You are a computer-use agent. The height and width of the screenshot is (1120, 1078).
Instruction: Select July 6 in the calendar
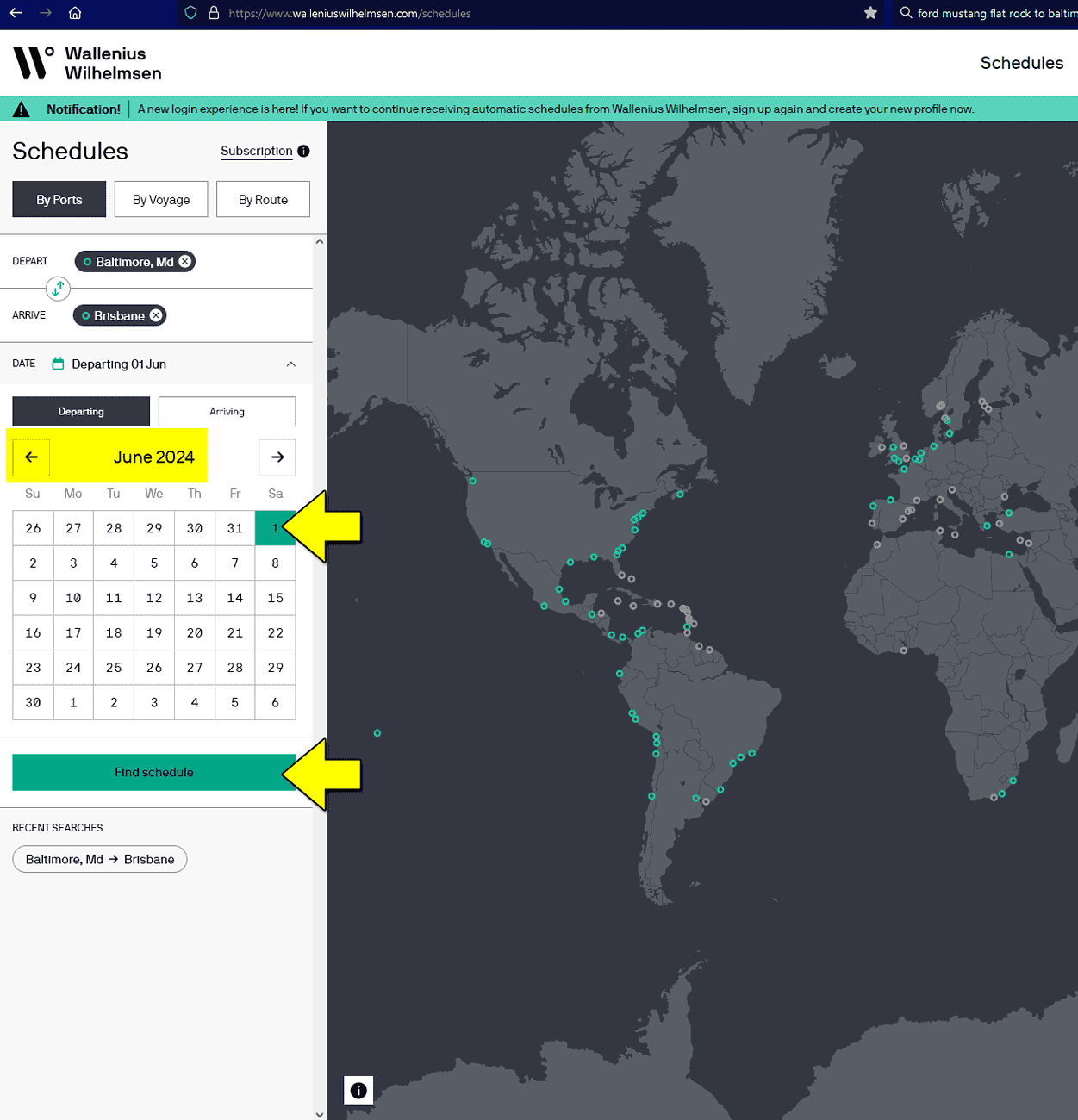point(275,702)
